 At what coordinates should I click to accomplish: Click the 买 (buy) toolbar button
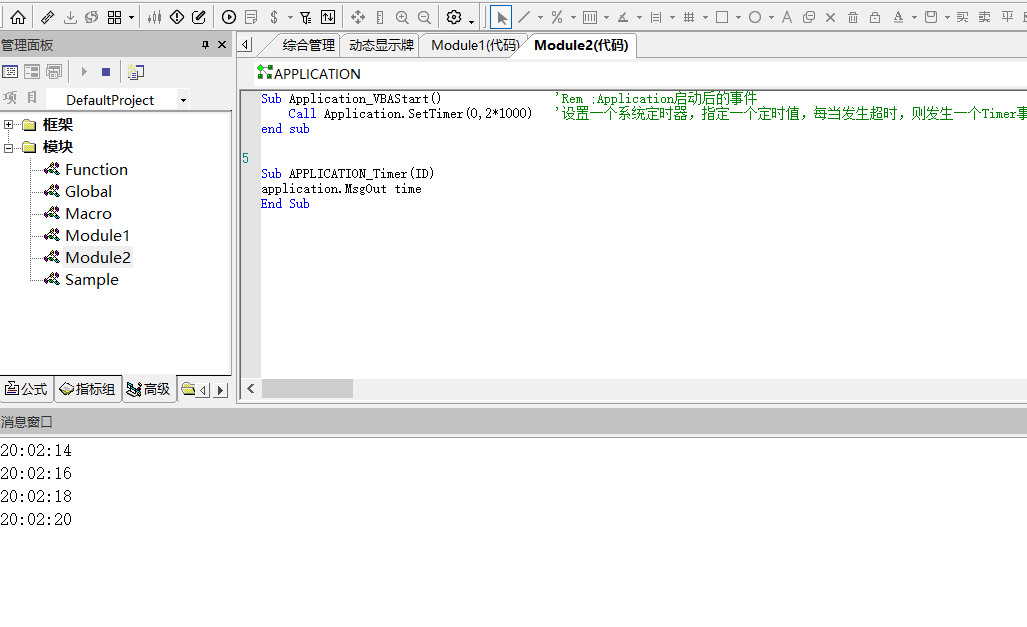coord(962,17)
